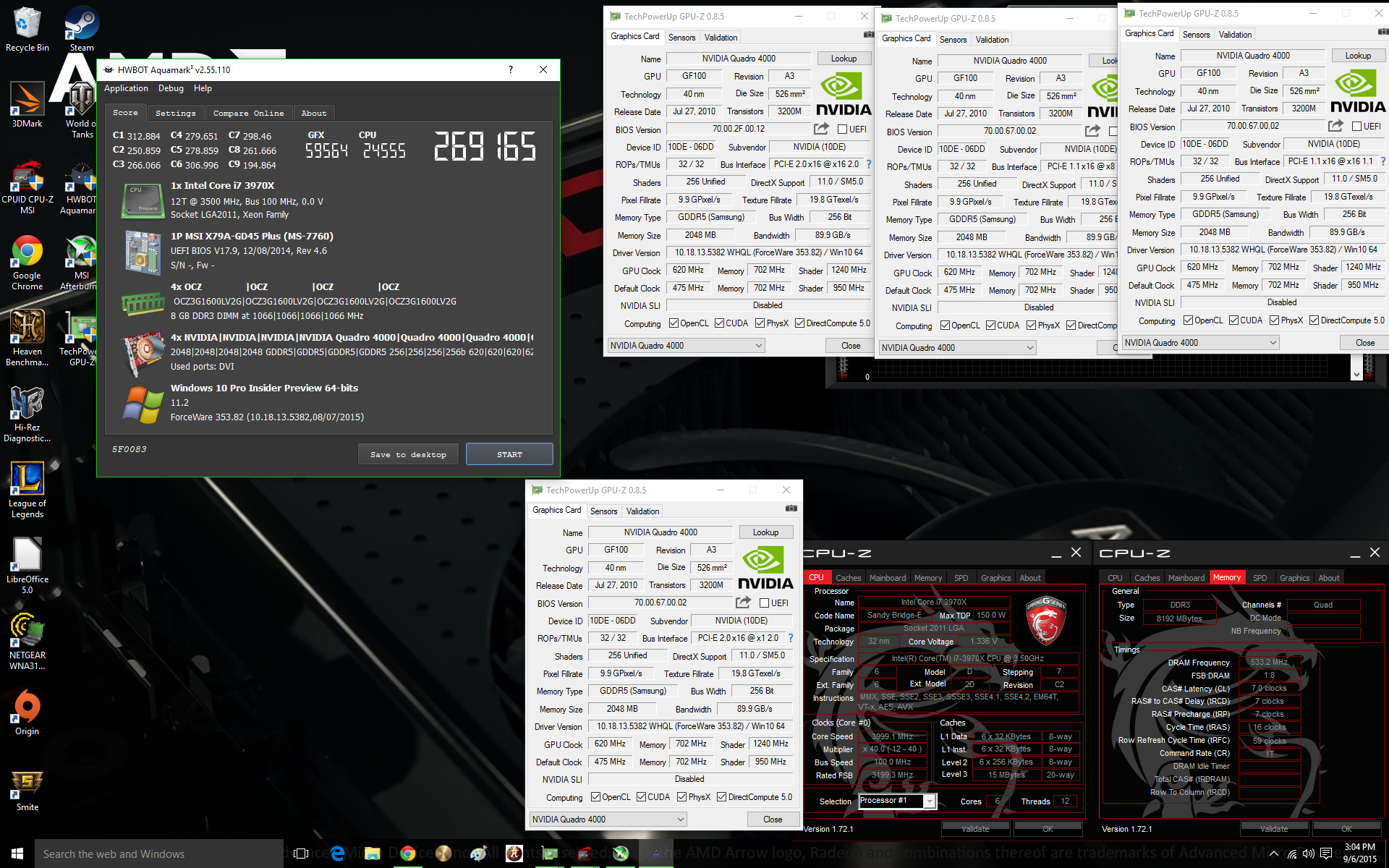This screenshot has width=1389, height=868.
Task: Launch Smite from the desktop
Action: 27,788
